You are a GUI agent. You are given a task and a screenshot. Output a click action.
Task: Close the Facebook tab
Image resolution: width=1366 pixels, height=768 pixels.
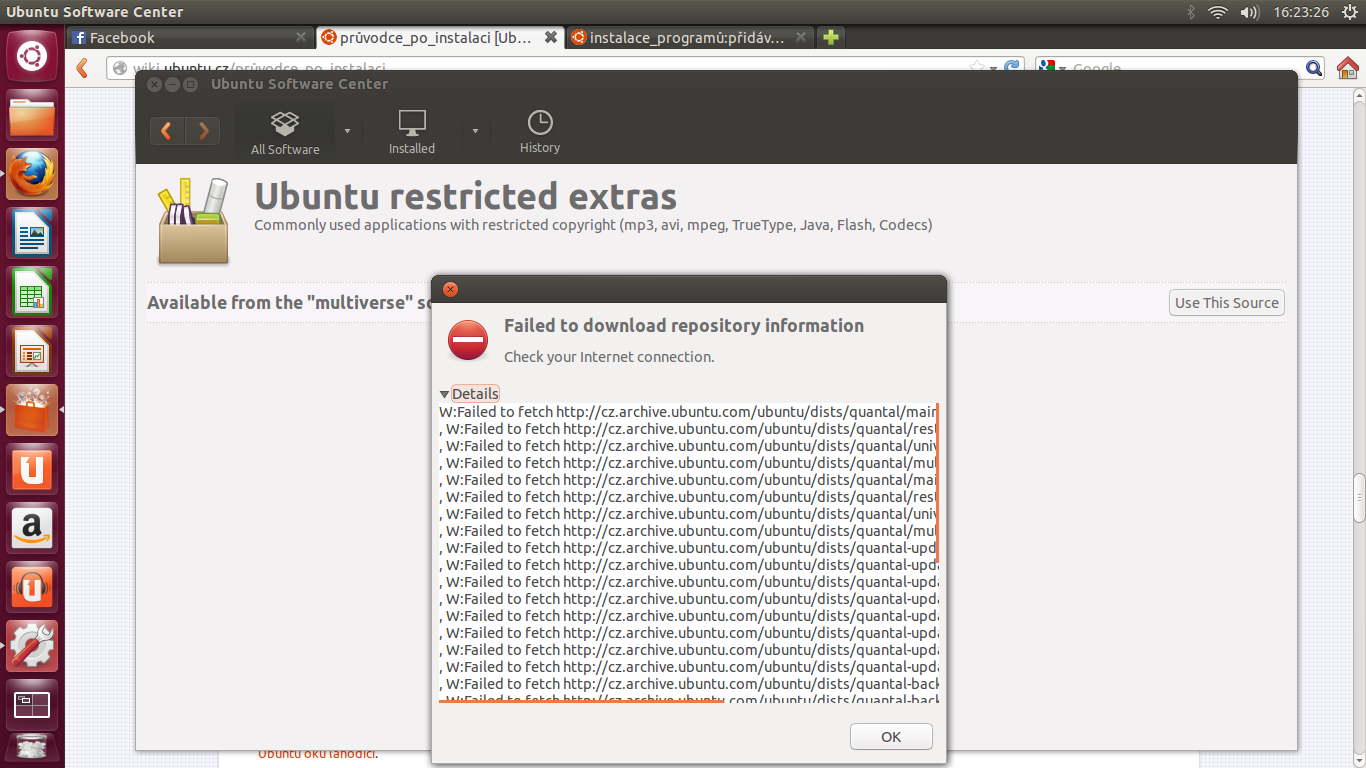click(301, 38)
